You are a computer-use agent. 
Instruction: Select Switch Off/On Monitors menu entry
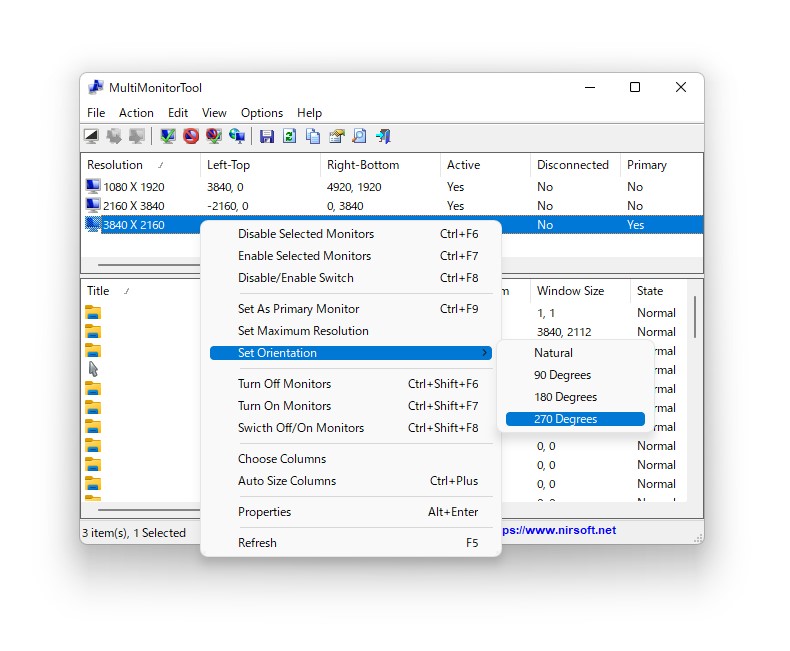[351, 428]
